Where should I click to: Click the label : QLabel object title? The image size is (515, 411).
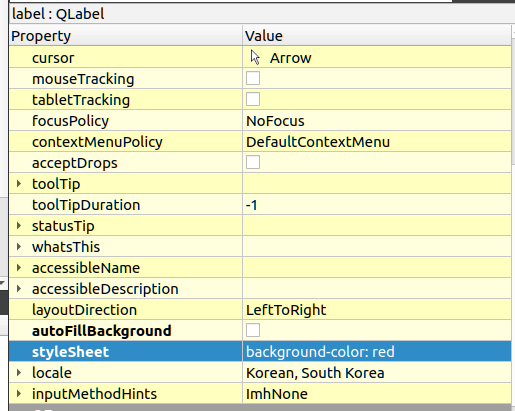click(58, 14)
